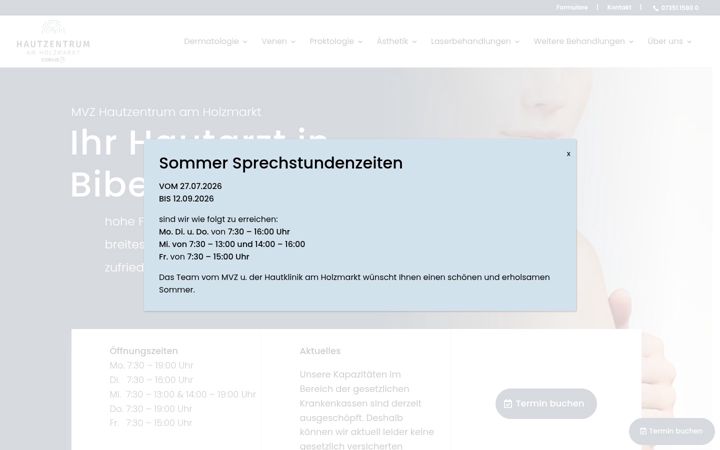Expand the Ästhetik menu
The width and height of the screenshot is (720, 450).
coord(397,41)
